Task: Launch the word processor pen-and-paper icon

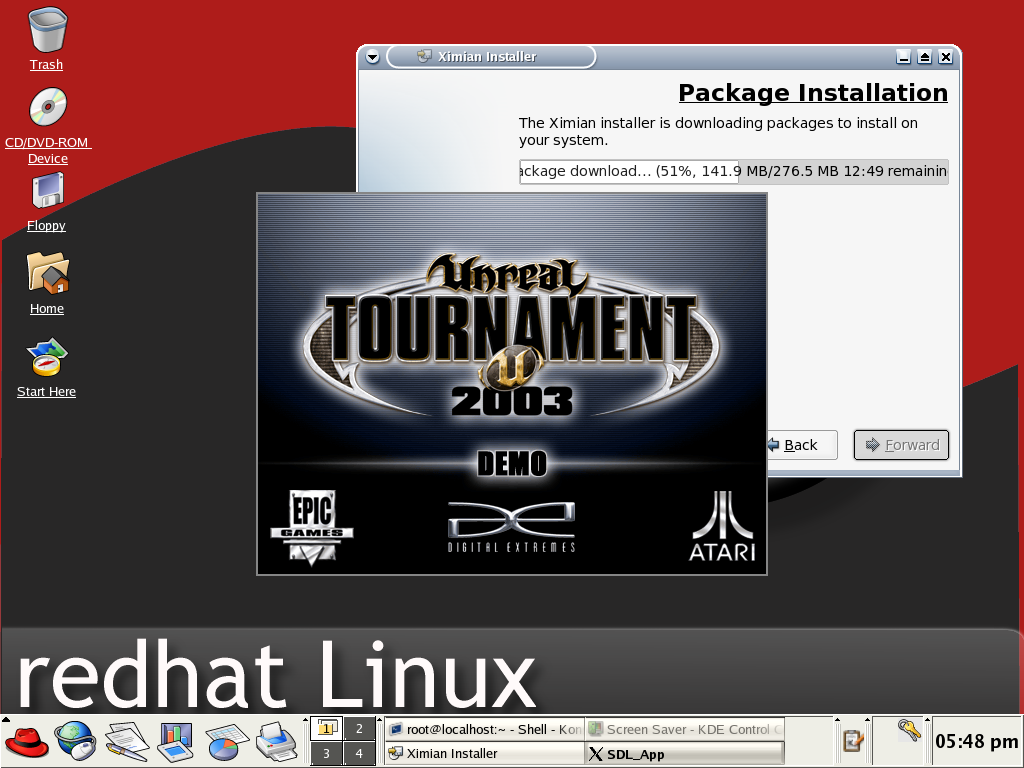Action: click(126, 742)
